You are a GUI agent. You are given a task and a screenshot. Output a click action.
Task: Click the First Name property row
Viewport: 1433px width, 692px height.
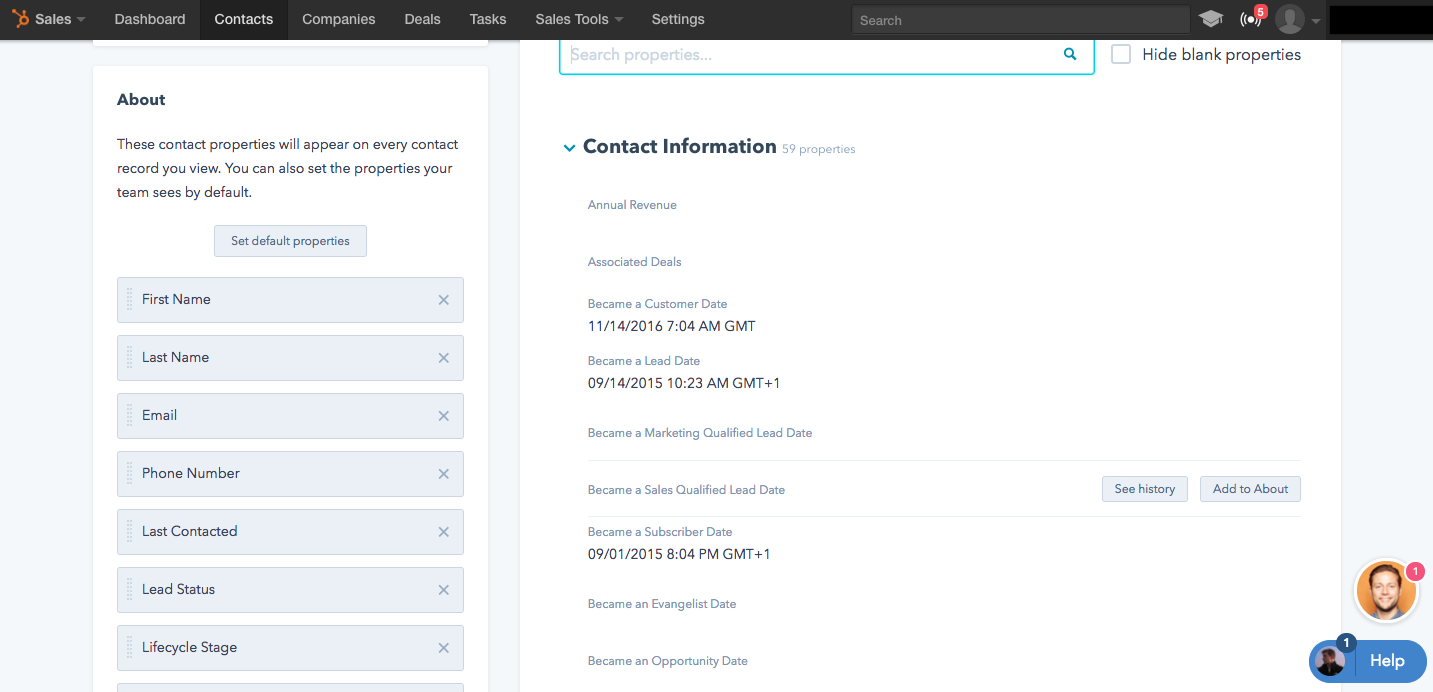(290, 300)
